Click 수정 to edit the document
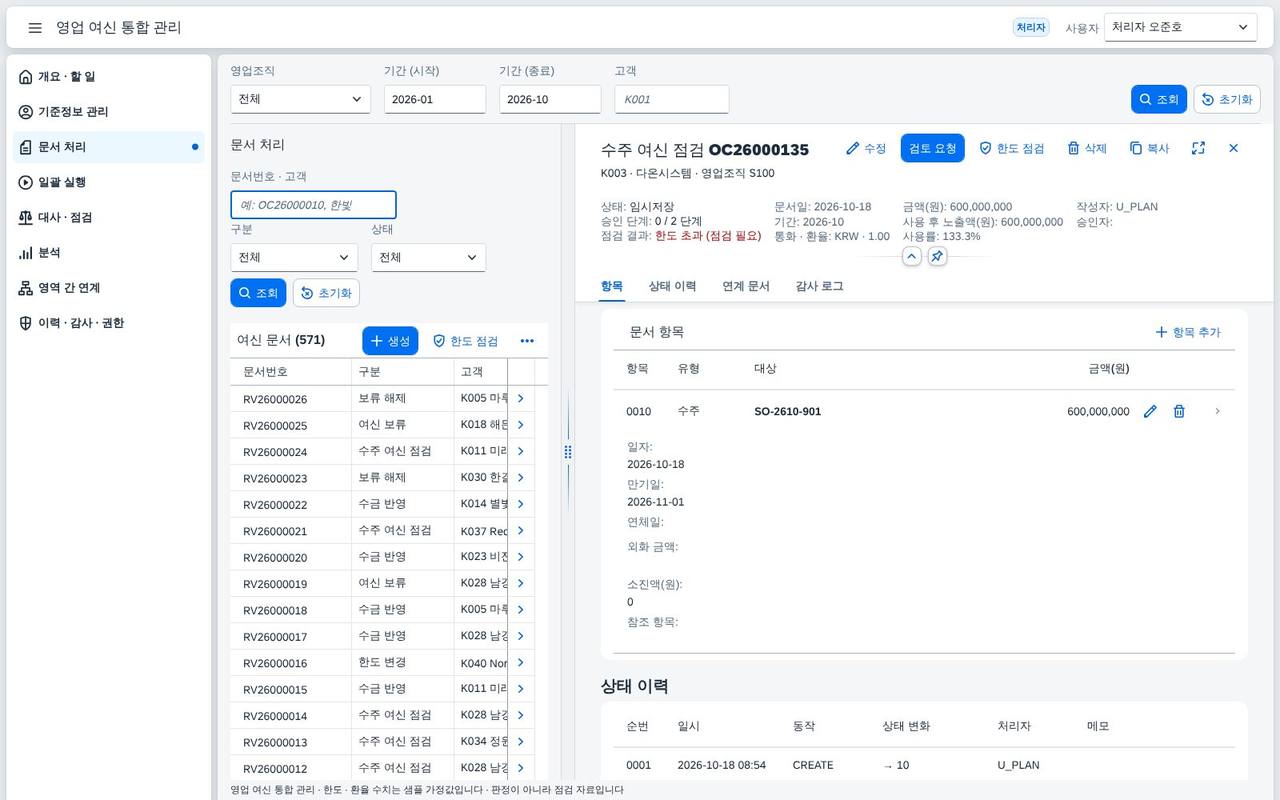Viewport: 1280px width, 800px height. pos(866,148)
